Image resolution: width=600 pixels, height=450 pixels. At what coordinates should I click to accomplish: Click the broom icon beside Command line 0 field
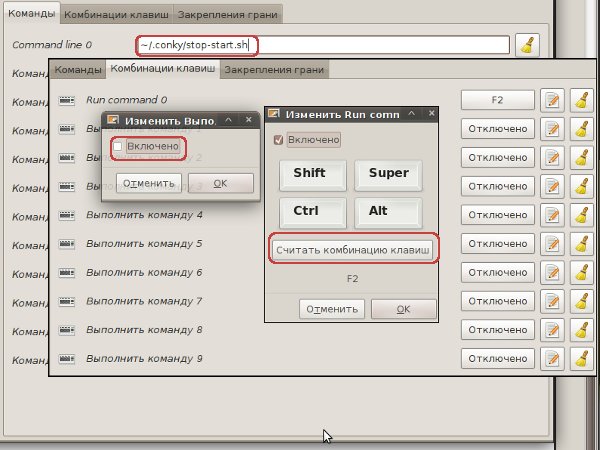point(527,45)
